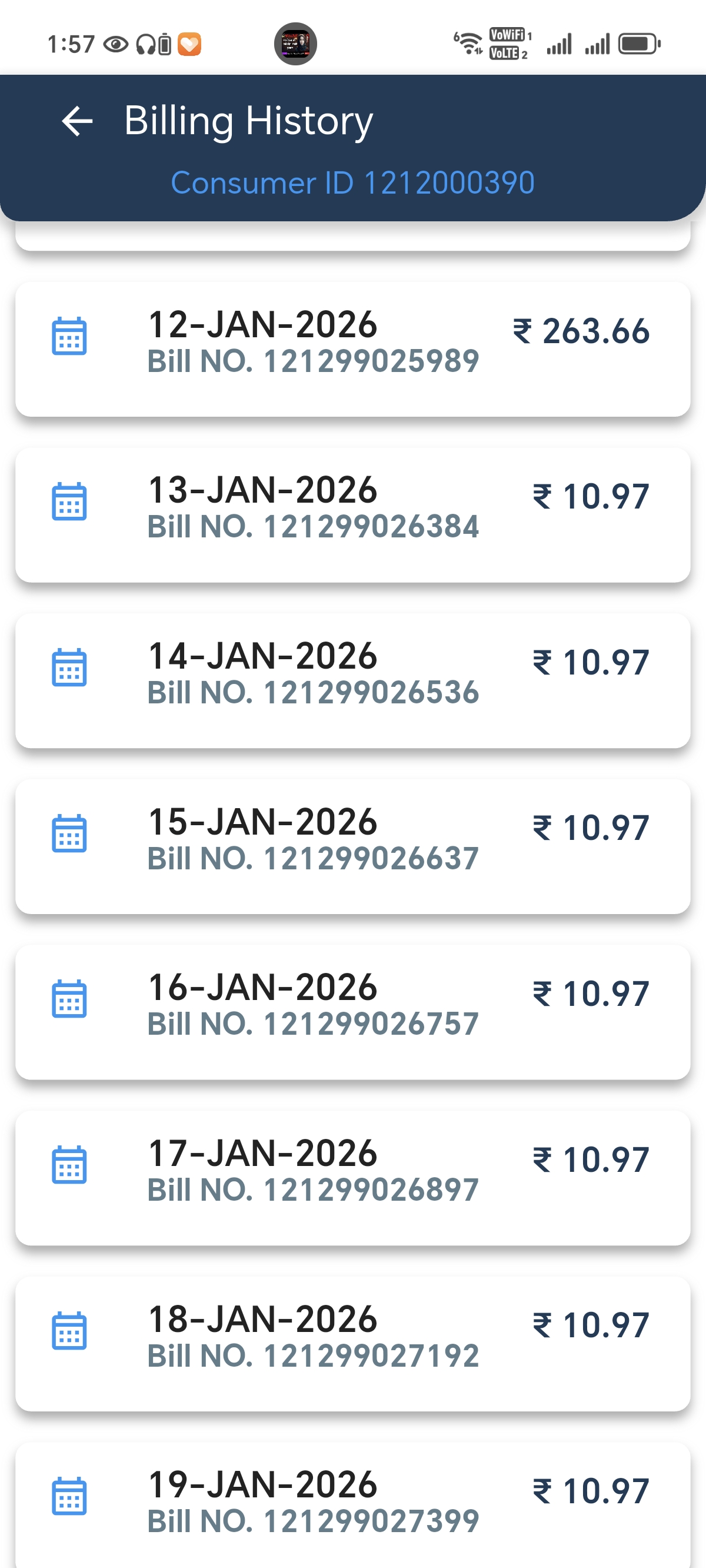Open Bill NO. 121299026536 entry
This screenshot has width=706, height=1568.
click(313, 693)
